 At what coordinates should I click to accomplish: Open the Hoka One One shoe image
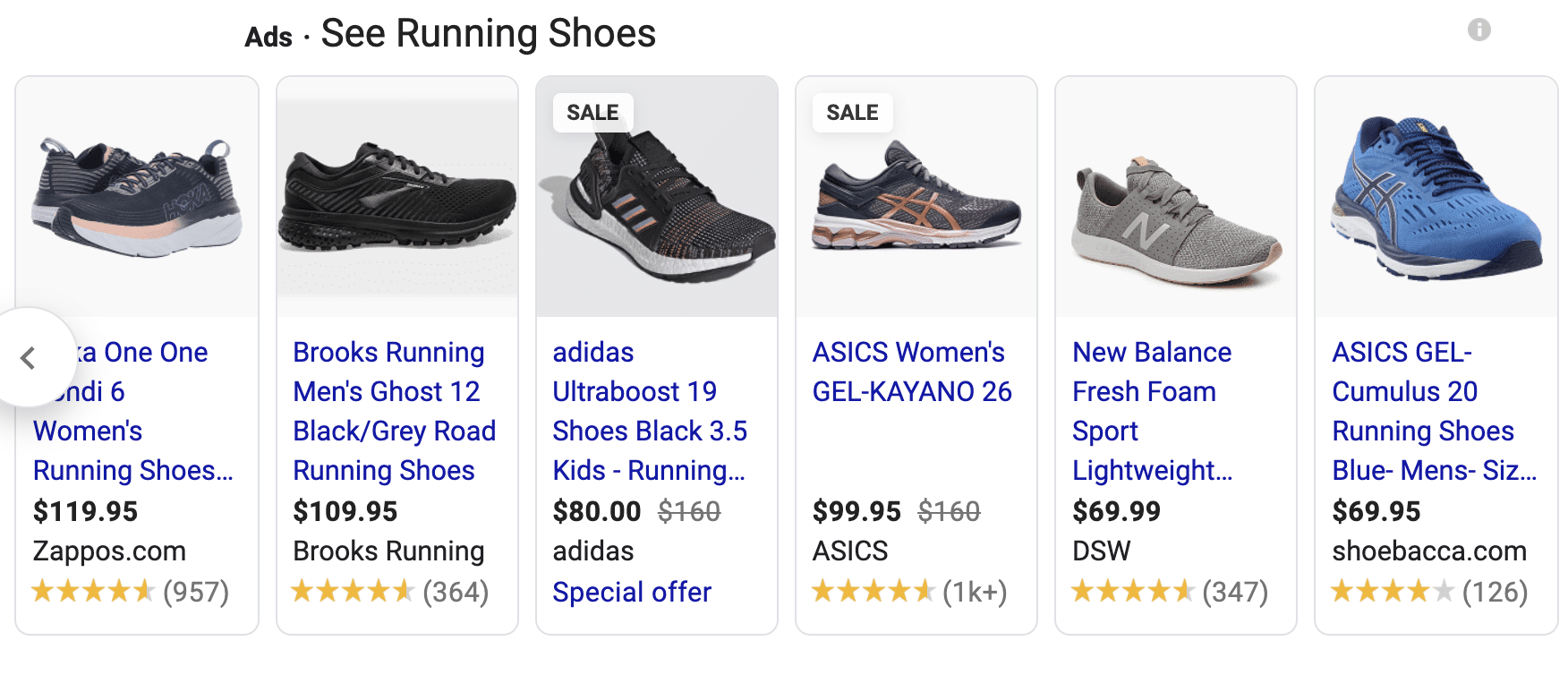click(x=137, y=197)
